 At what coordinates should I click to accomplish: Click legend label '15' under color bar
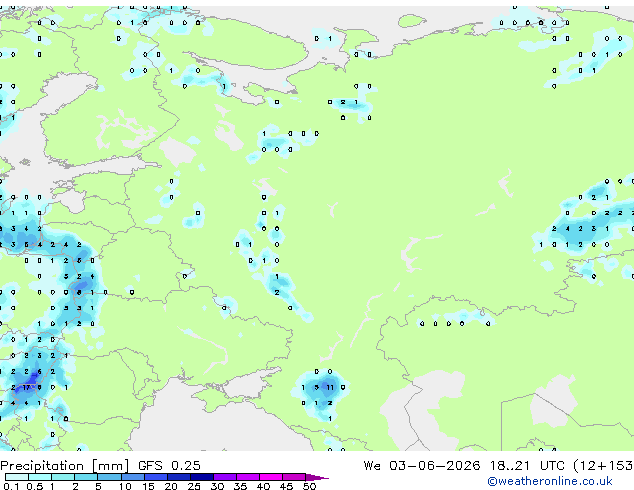pyautogui.click(x=148, y=486)
